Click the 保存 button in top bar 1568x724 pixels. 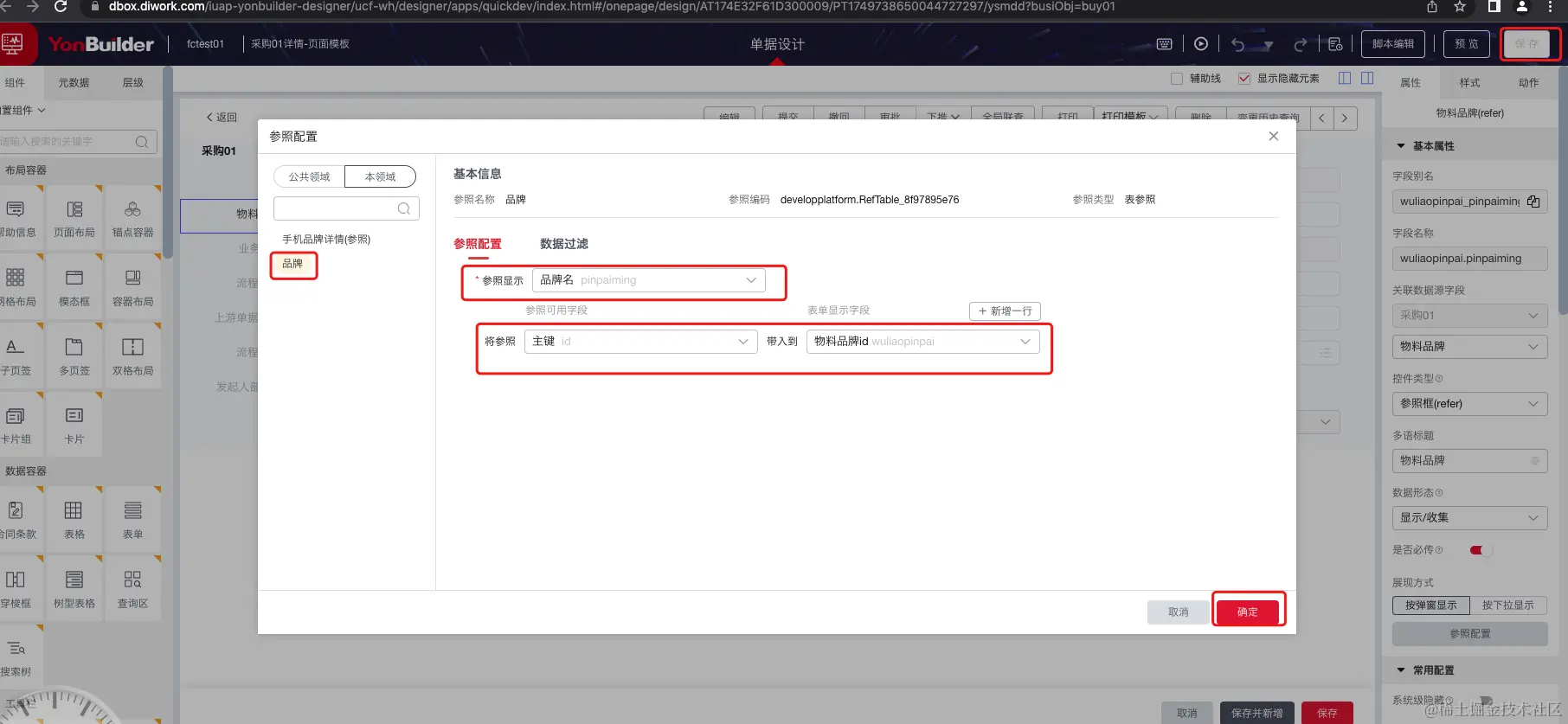(1526, 44)
